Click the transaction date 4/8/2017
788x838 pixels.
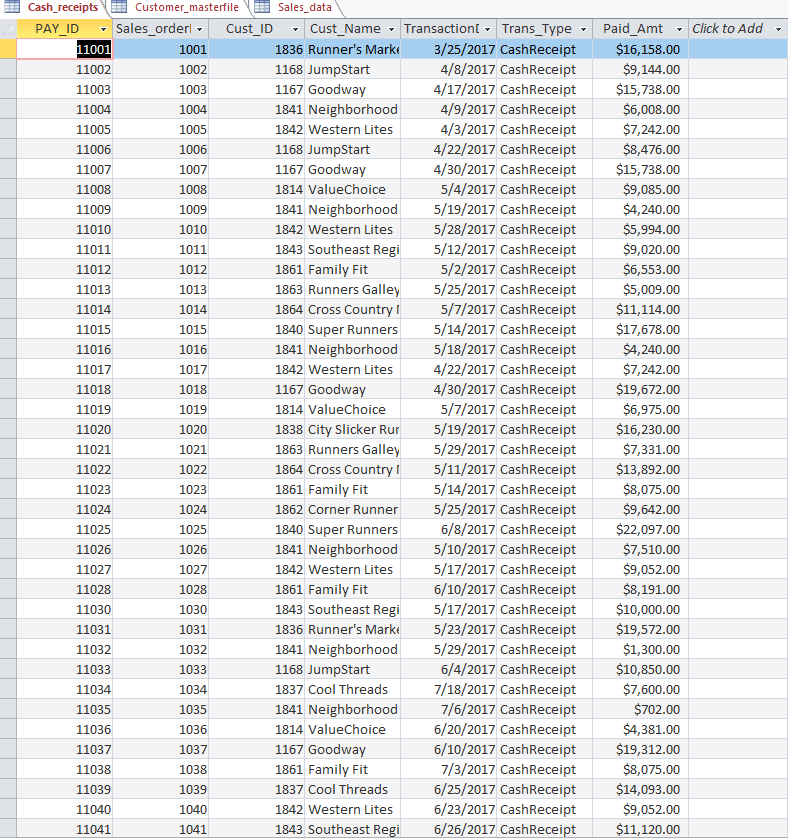click(x=449, y=69)
